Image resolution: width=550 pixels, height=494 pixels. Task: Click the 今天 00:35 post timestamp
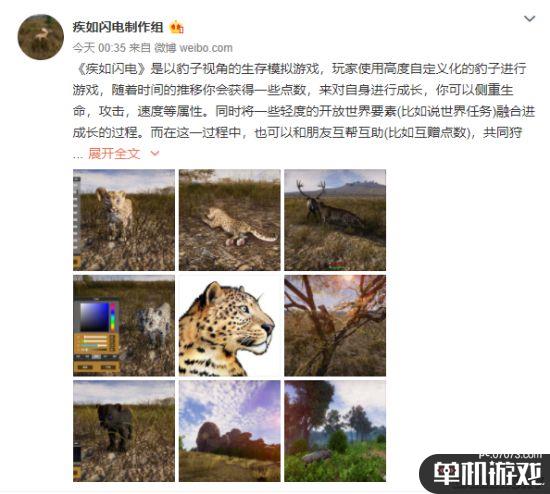pyautogui.click(x=99, y=48)
